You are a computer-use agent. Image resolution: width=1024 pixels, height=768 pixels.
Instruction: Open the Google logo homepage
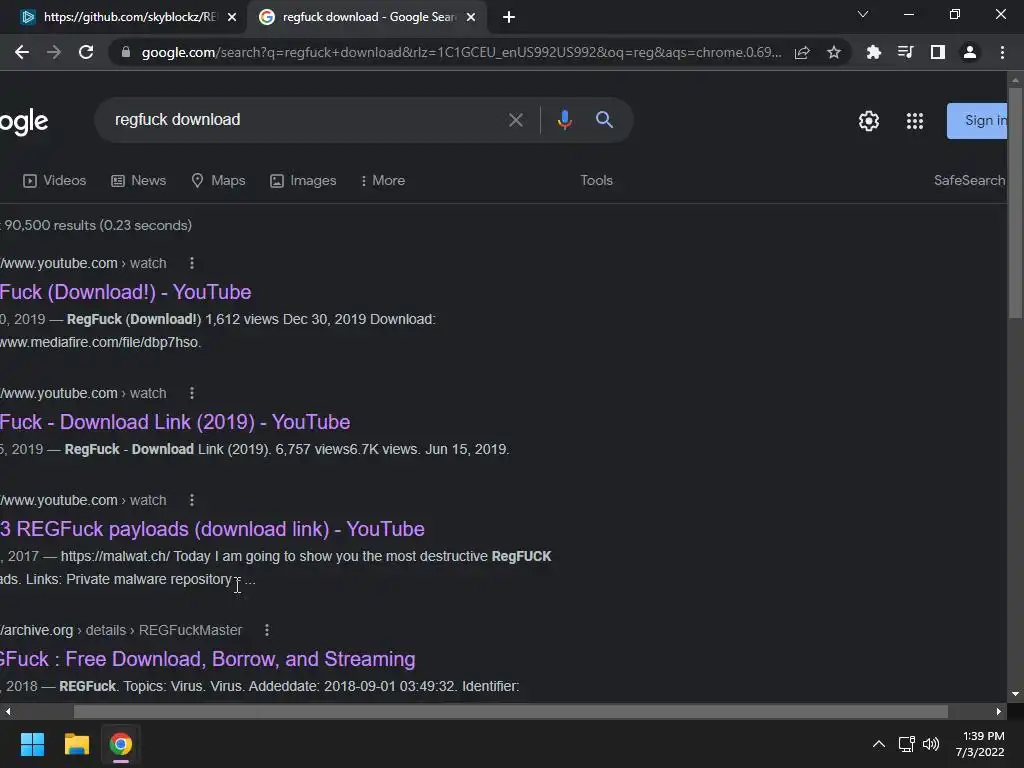point(24,121)
